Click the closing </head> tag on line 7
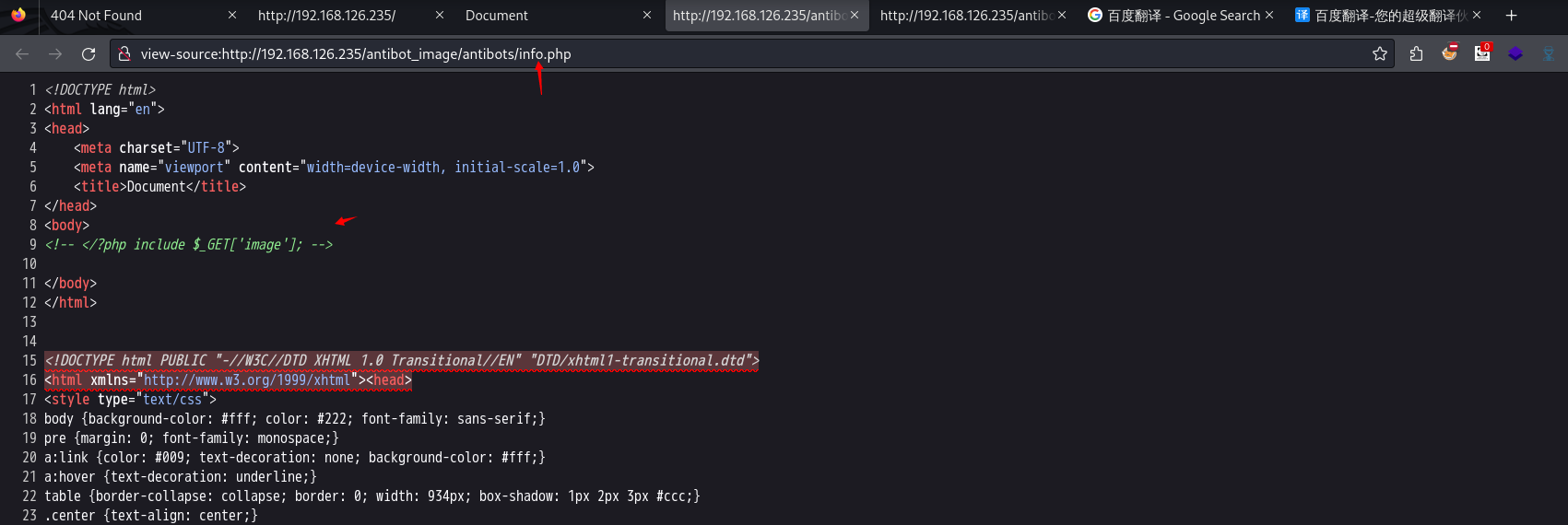 70,206
